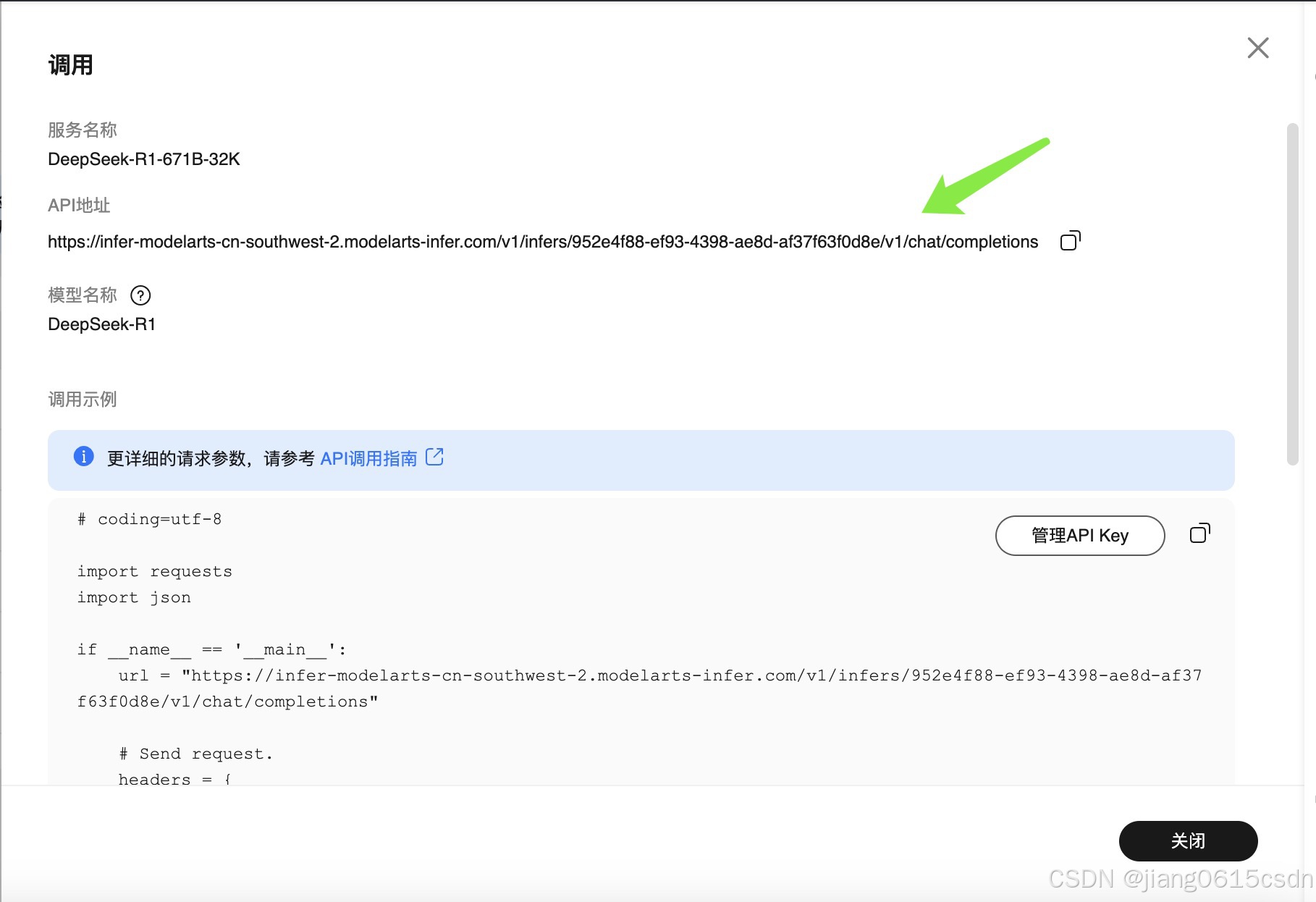The height and width of the screenshot is (902, 1316).
Task: Click the 'import json' code line
Action: pyautogui.click(x=135, y=597)
